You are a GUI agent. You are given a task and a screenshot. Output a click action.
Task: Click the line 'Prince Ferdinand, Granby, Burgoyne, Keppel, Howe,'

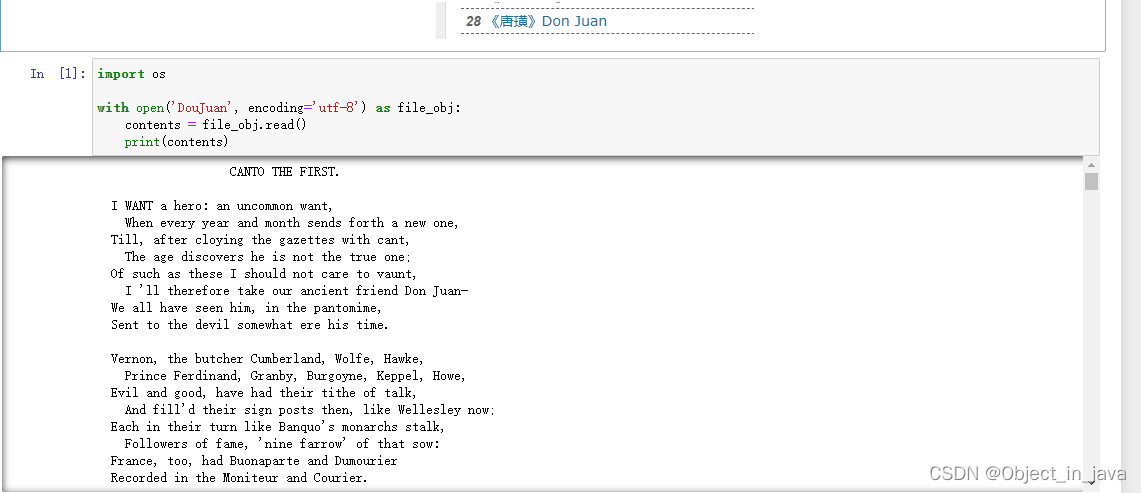pyautogui.click(x=295, y=376)
